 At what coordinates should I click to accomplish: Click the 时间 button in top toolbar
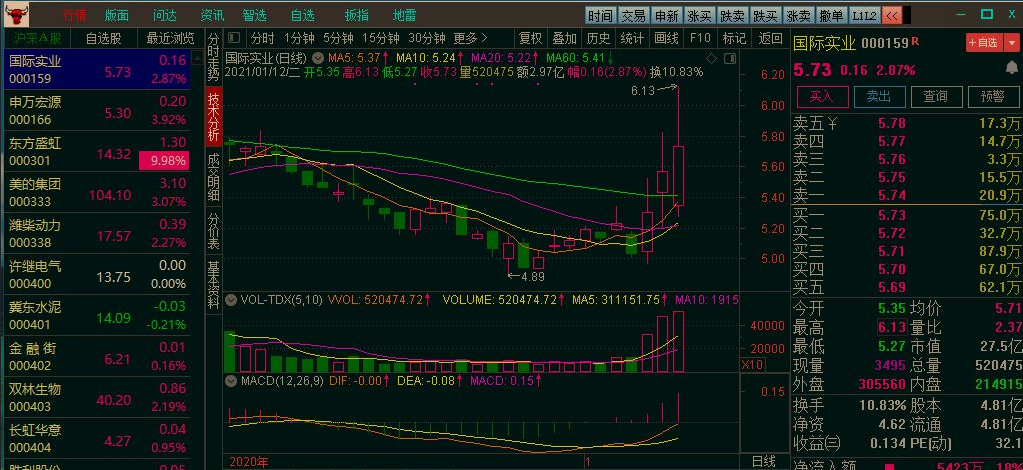600,16
